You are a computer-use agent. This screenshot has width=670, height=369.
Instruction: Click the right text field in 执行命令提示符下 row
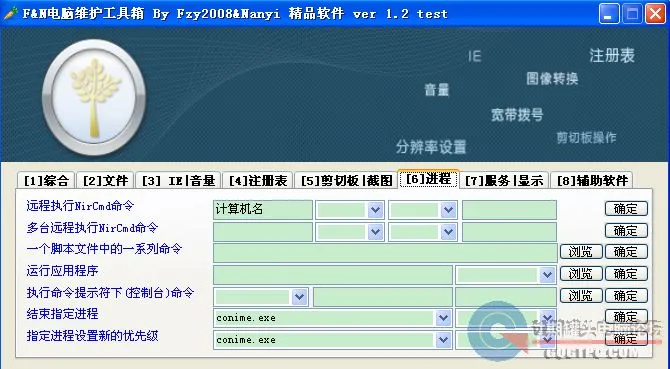tap(506, 297)
